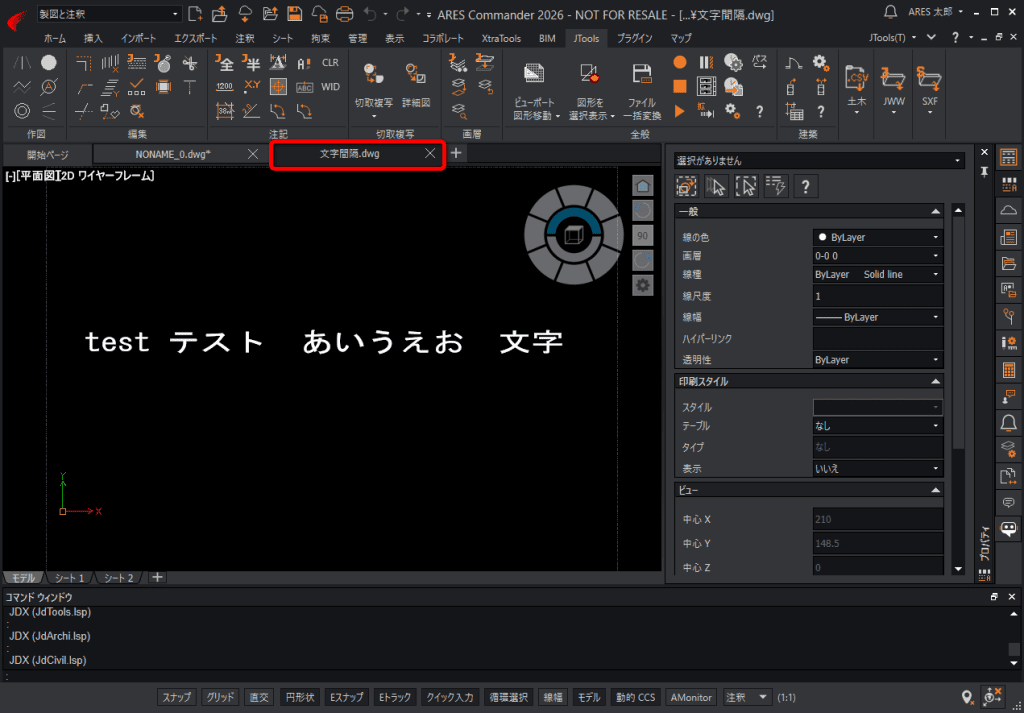Toggle 線幅 display
Image resolution: width=1024 pixels, height=713 pixels.
pos(554,697)
